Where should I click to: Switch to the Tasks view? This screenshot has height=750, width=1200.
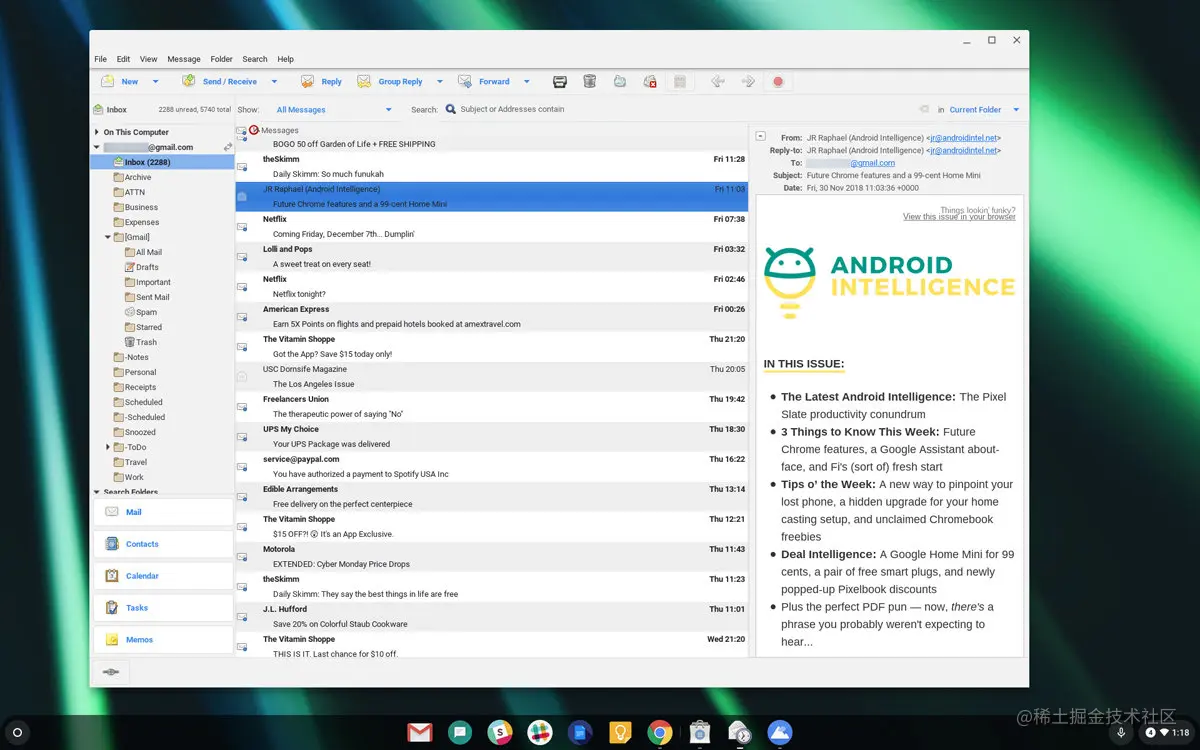[x=163, y=608]
